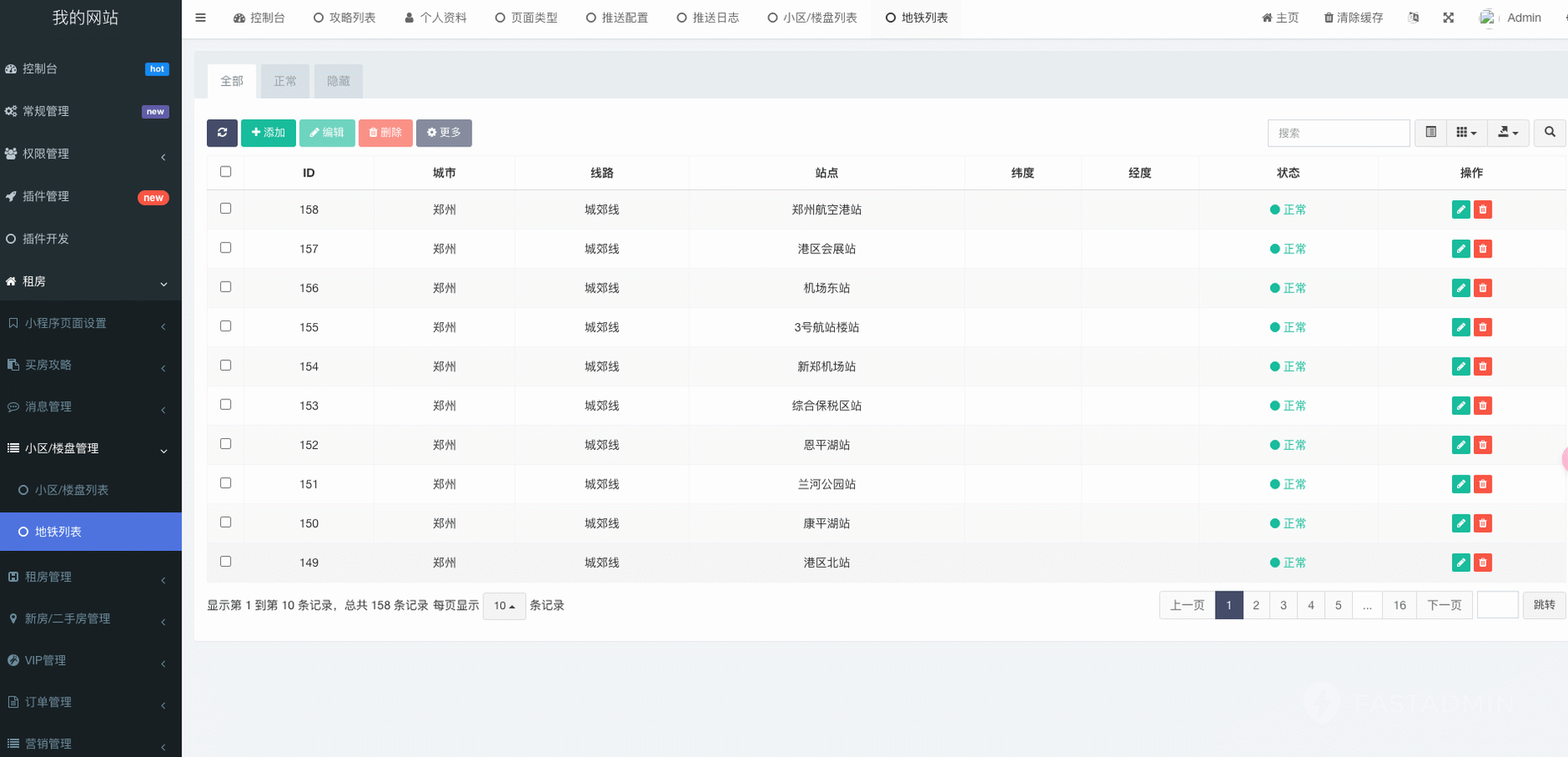
Task: Click the green 添加 button
Action: [x=268, y=133]
